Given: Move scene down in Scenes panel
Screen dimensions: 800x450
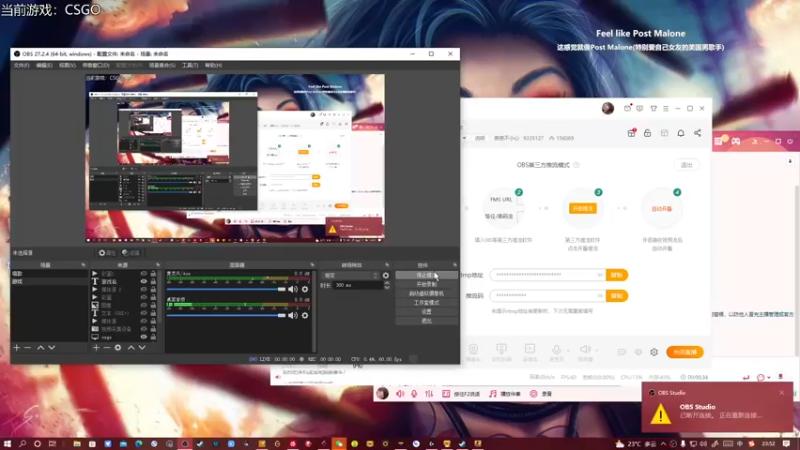Looking at the screenshot, I should click(x=52, y=347).
